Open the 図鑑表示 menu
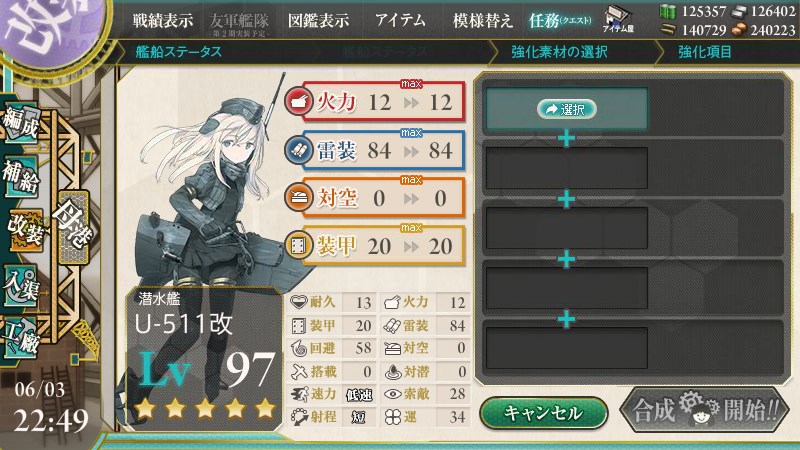800x450 pixels. [x=318, y=21]
